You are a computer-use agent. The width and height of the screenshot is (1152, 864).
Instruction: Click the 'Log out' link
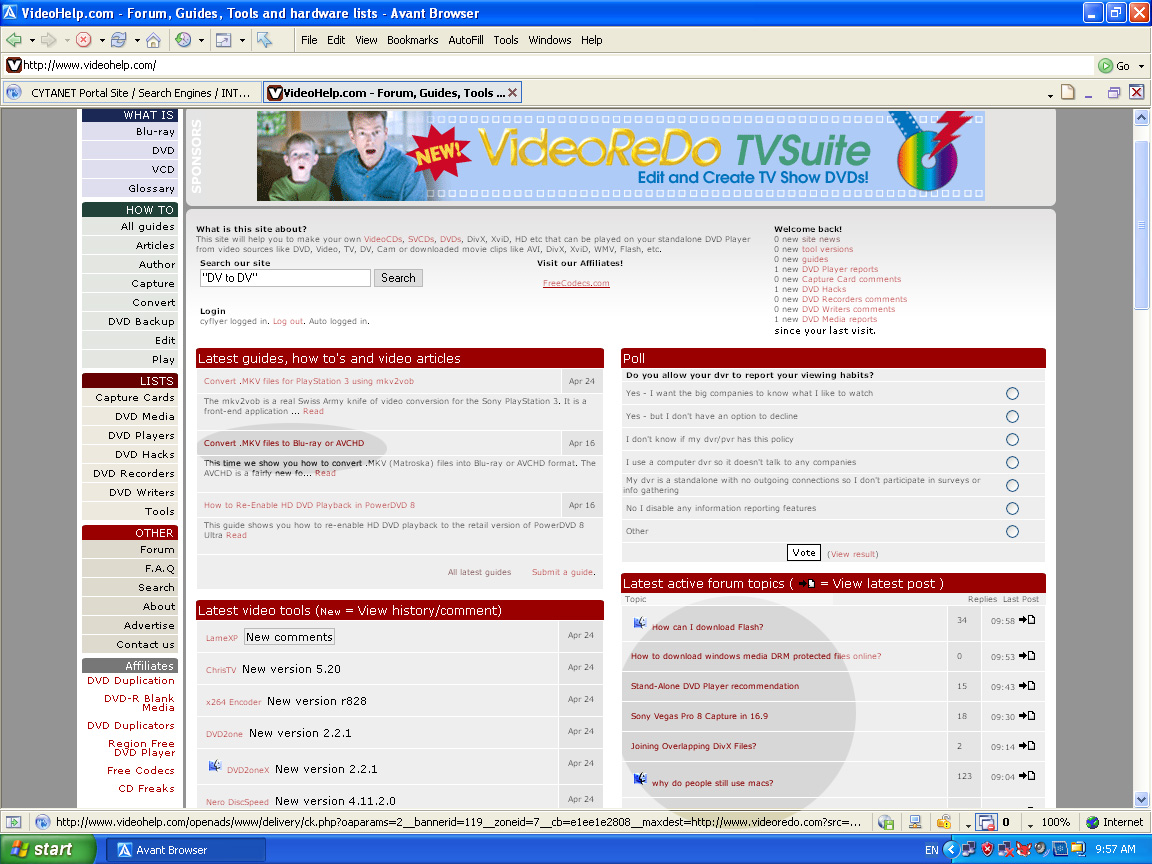[288, 321]
